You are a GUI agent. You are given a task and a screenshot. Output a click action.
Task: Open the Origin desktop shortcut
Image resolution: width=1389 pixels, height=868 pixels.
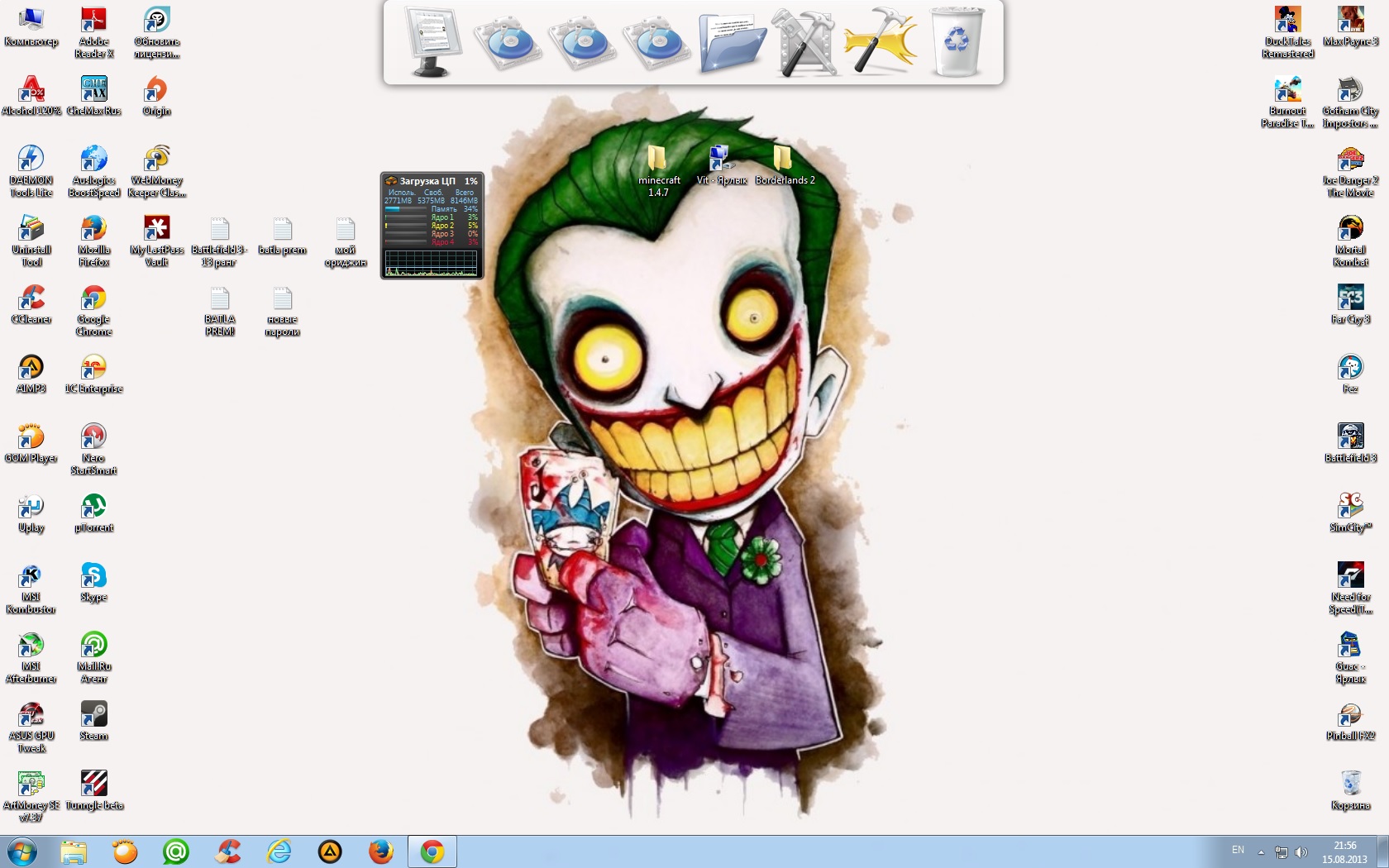click(156, 96)
